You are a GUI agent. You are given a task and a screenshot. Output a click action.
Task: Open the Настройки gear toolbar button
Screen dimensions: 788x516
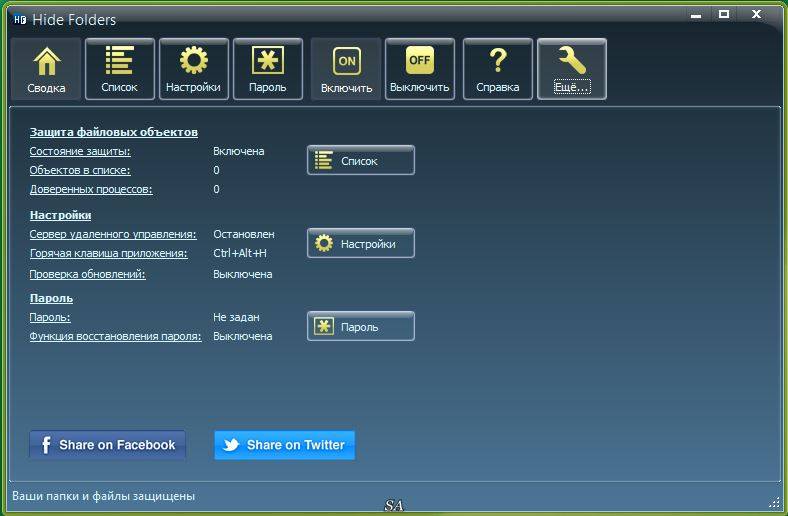pos(193,69)
